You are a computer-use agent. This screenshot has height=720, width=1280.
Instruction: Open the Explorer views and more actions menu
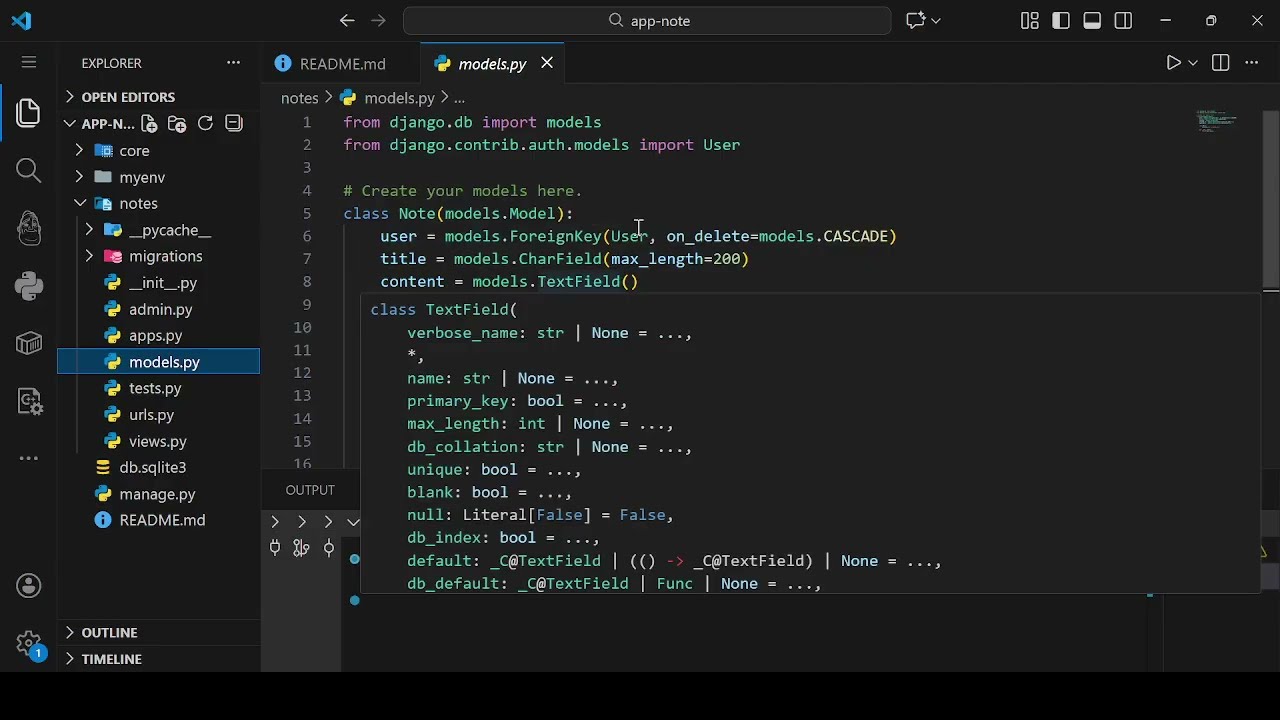coord(233,63)
